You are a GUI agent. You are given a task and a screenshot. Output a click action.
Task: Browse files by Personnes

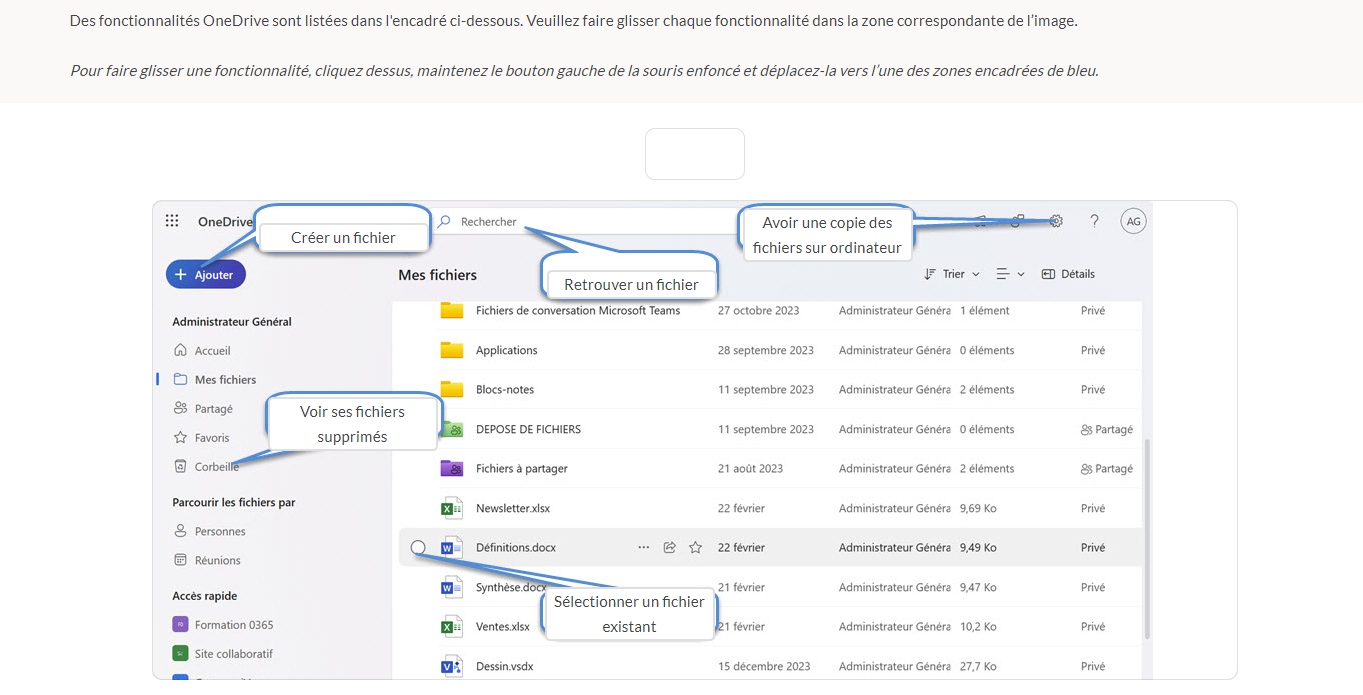(x=209, y=531)
